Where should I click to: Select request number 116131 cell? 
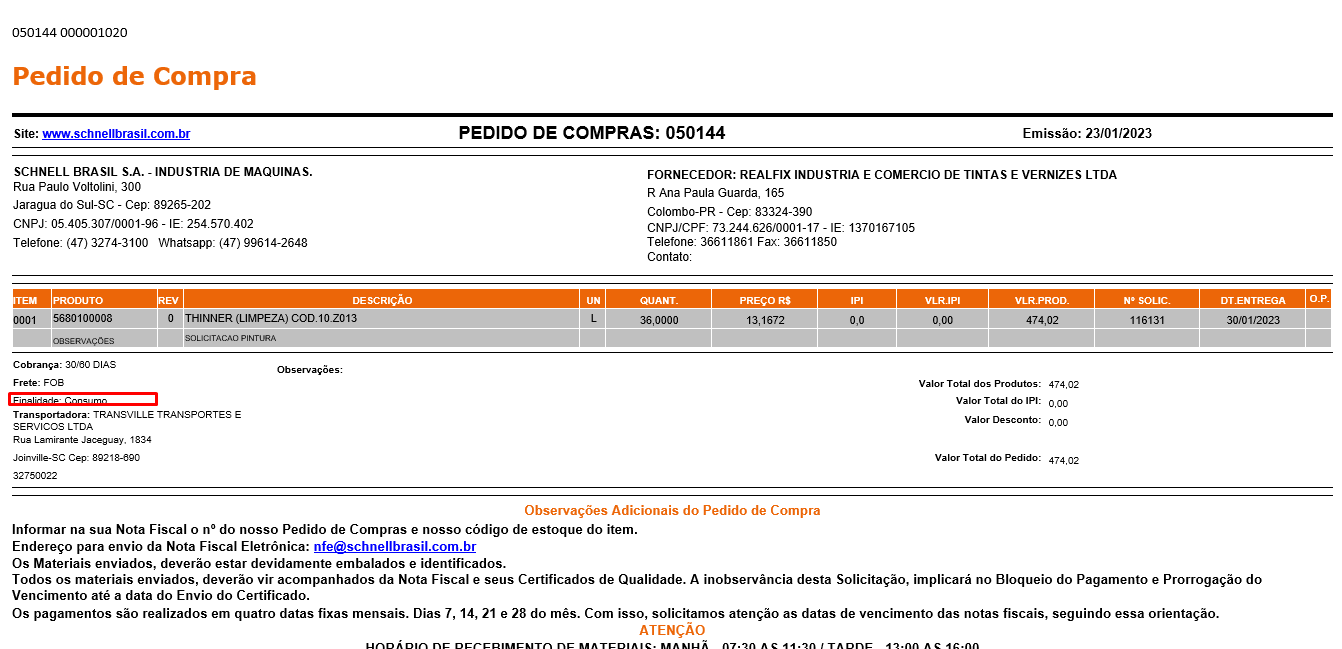(1146, 320)
